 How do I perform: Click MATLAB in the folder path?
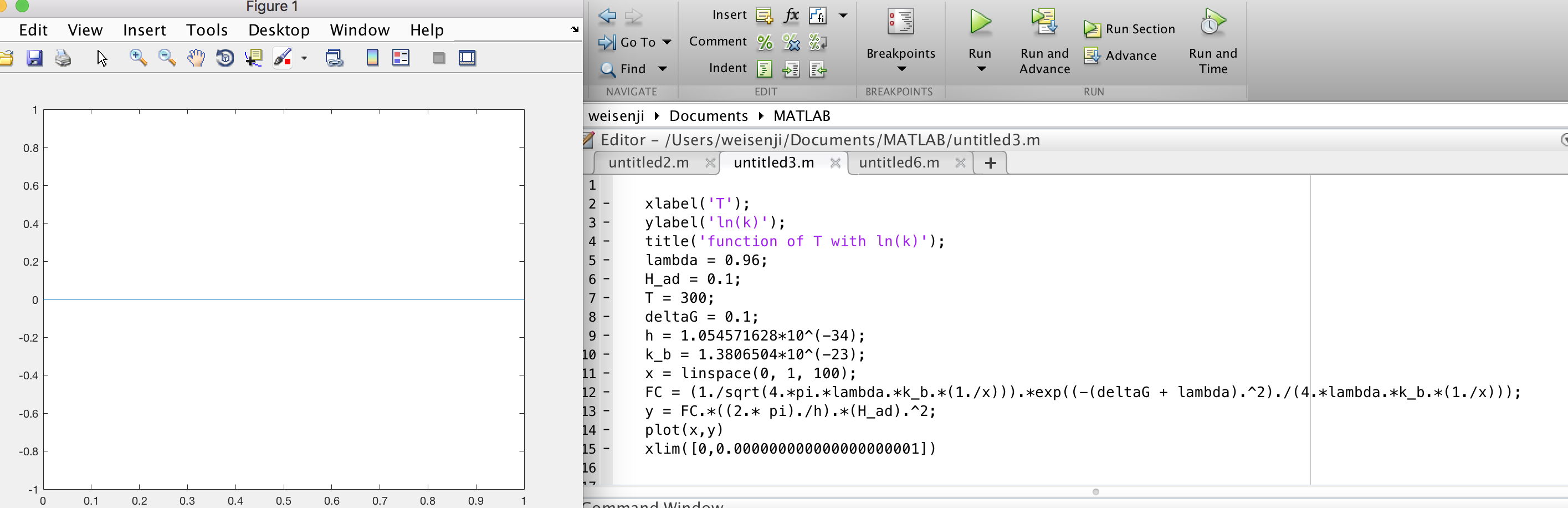[x=802, y=116]
